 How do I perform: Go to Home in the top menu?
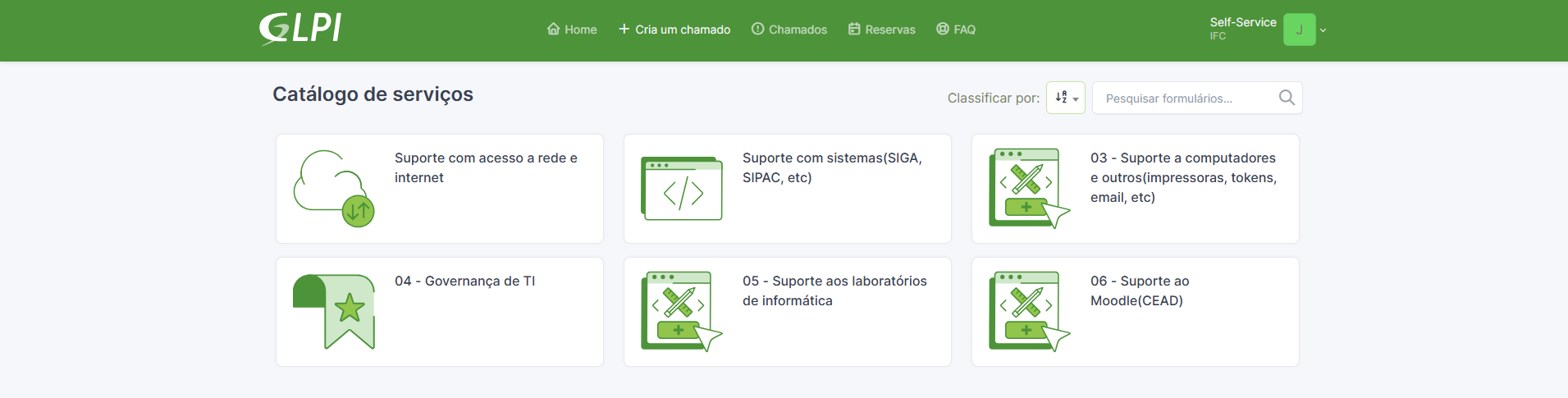pos(572,30)
